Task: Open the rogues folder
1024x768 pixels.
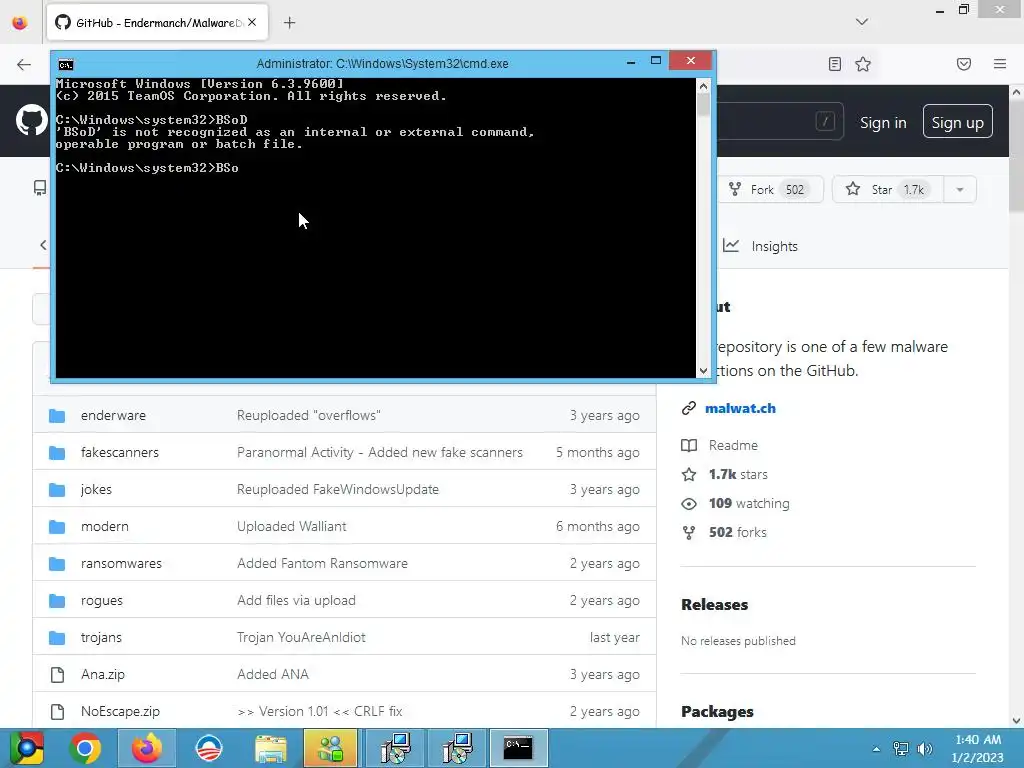Action: (101, 600)
